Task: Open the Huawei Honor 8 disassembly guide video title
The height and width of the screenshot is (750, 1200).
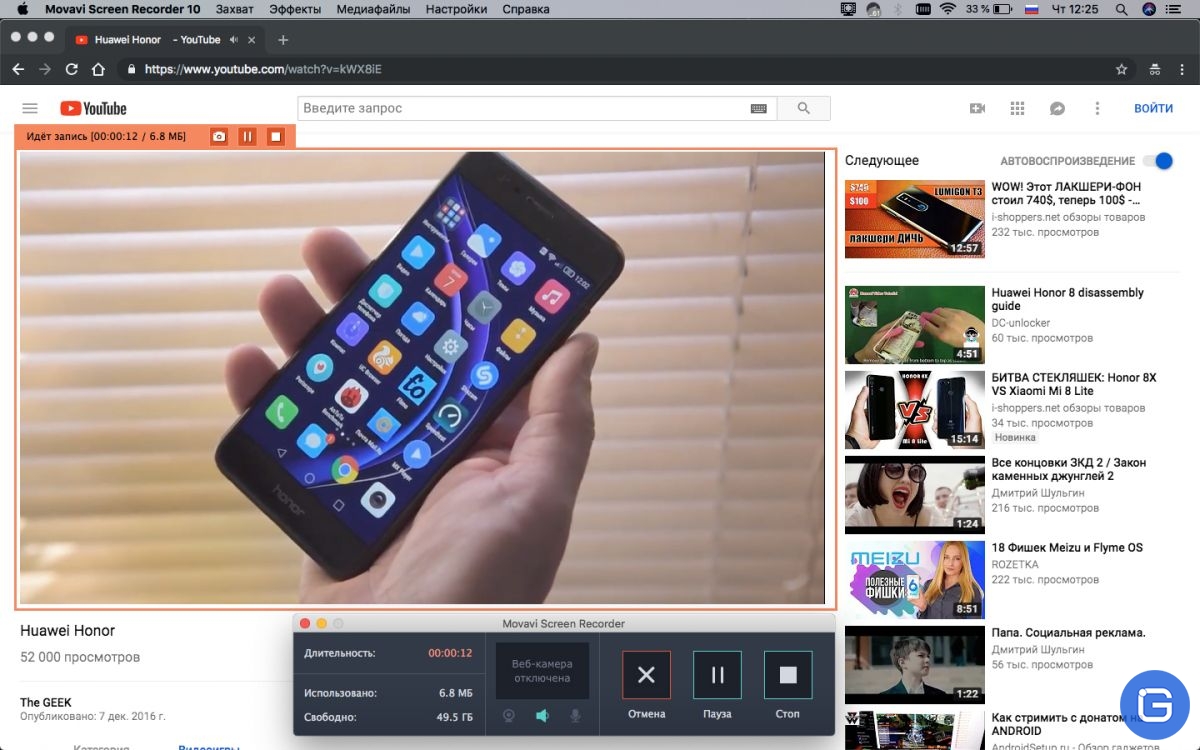Action: coord(1067,299)
